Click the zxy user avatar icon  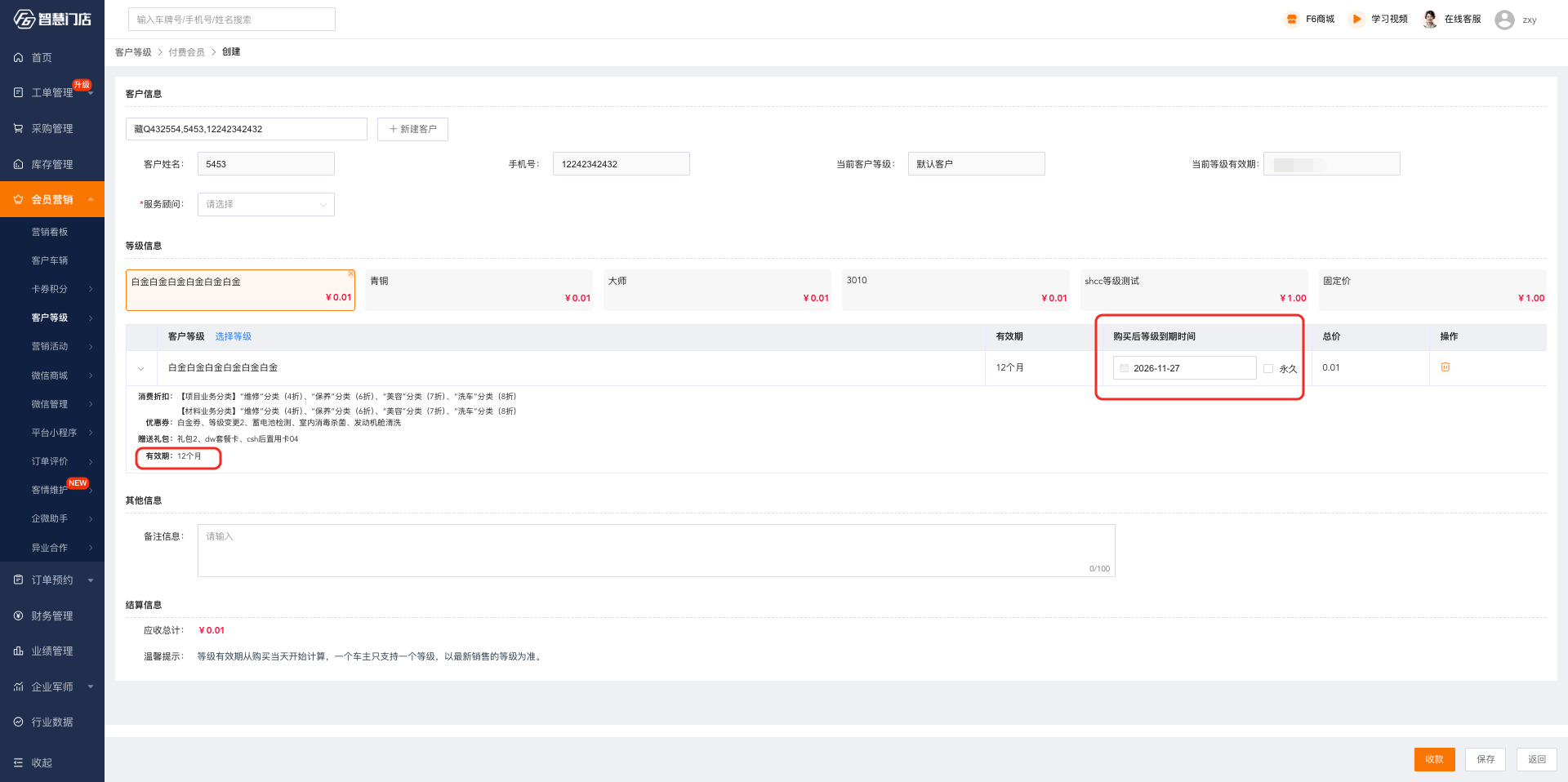pyautogui.click(x=1504, y=20)
